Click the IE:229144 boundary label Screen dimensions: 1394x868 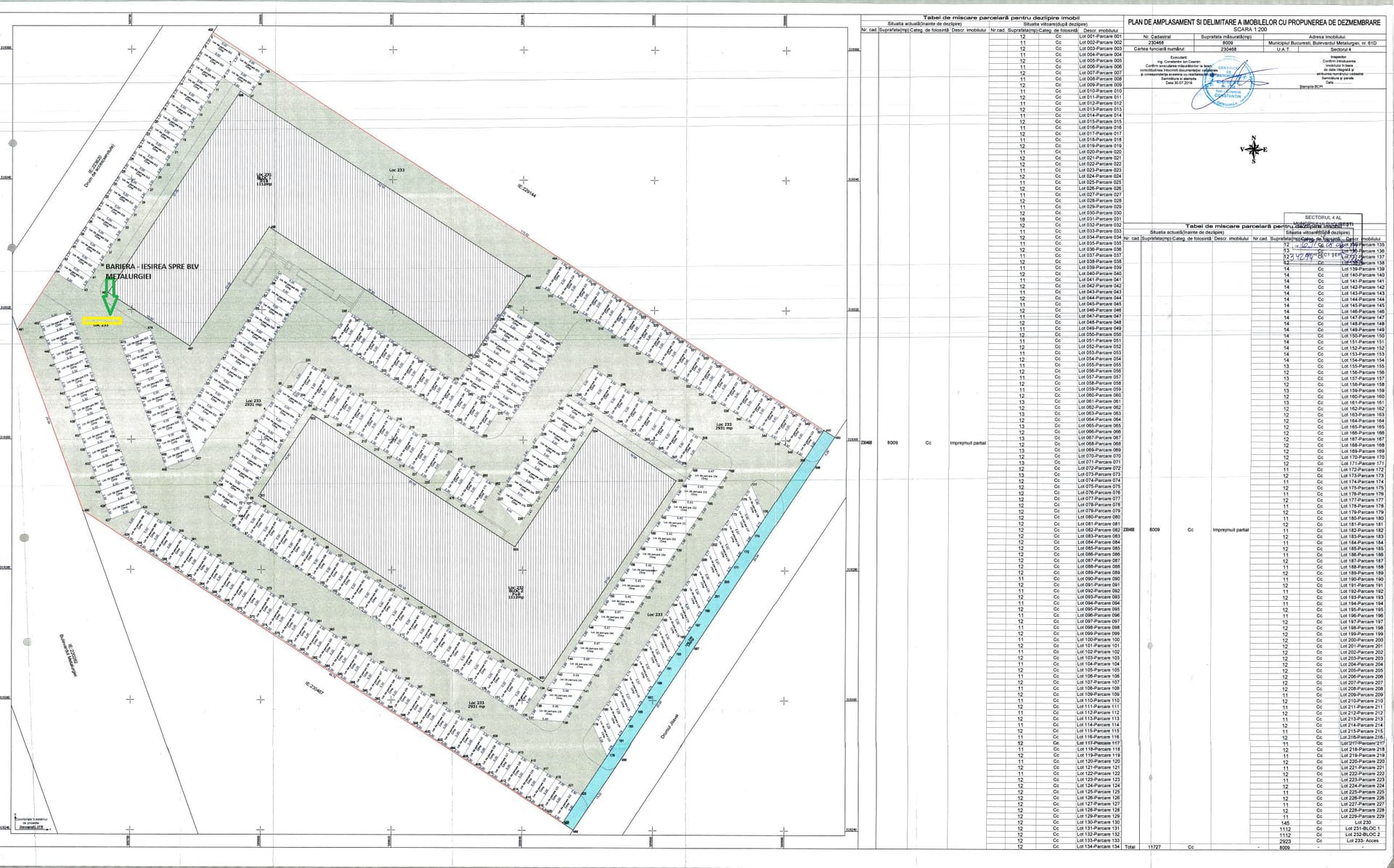[x=527, y=189]
